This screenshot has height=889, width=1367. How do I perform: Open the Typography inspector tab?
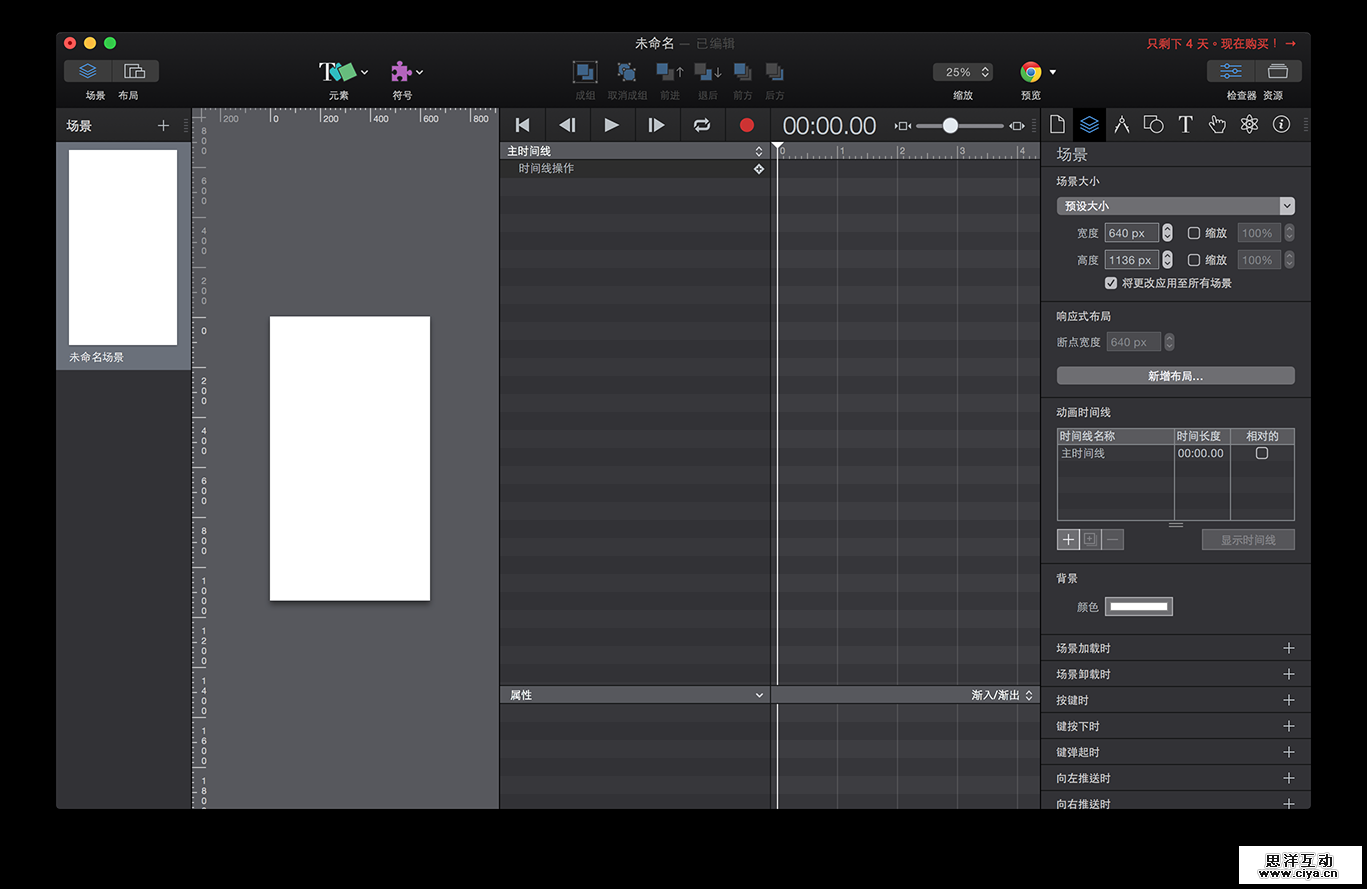tap(1185, 125)
